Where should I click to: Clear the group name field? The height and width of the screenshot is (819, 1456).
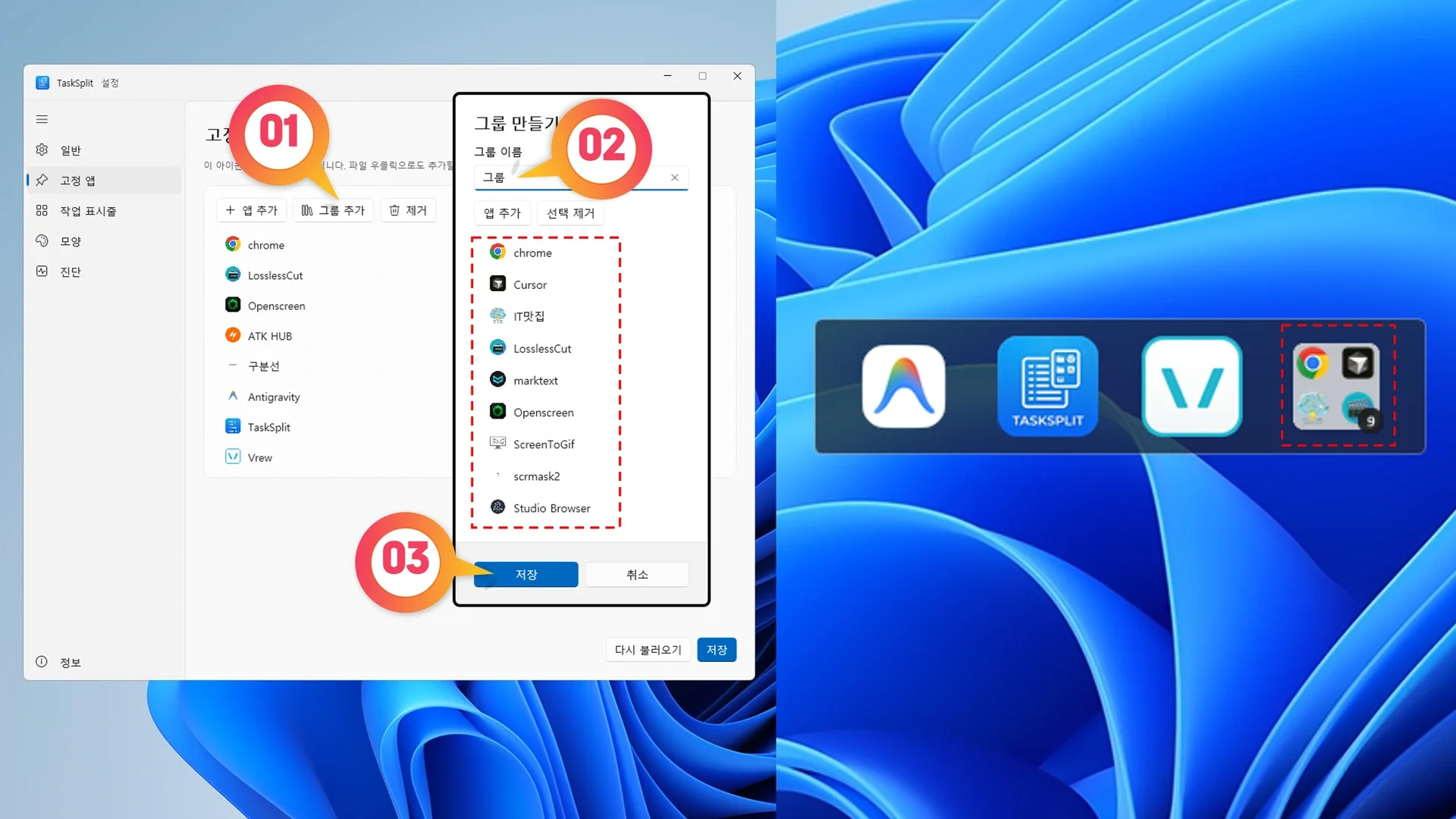coord(674,177)
